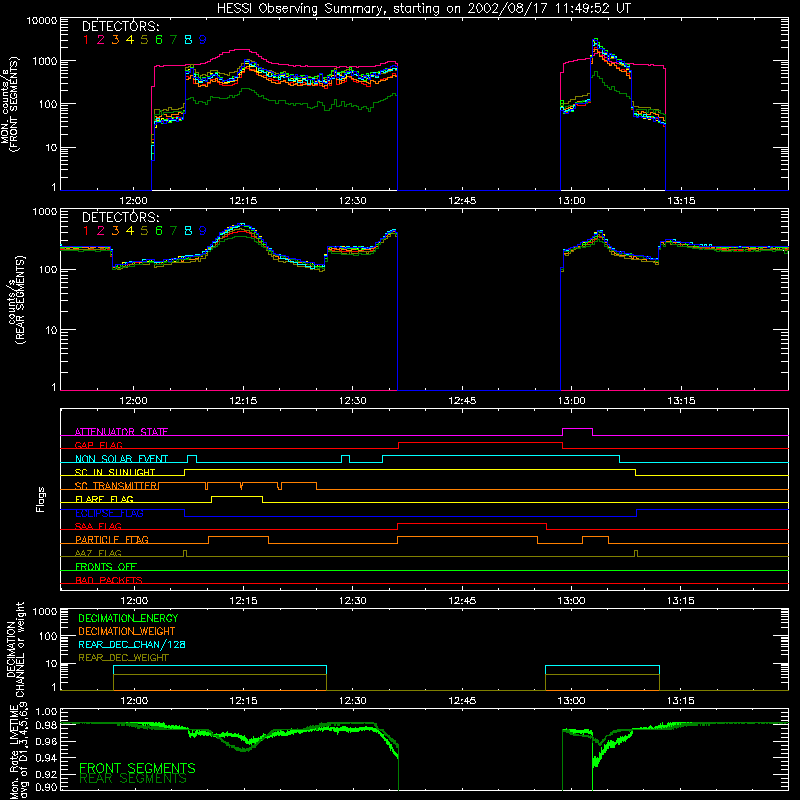Click detector '4' legend number in front segments plot

(130, 40)
